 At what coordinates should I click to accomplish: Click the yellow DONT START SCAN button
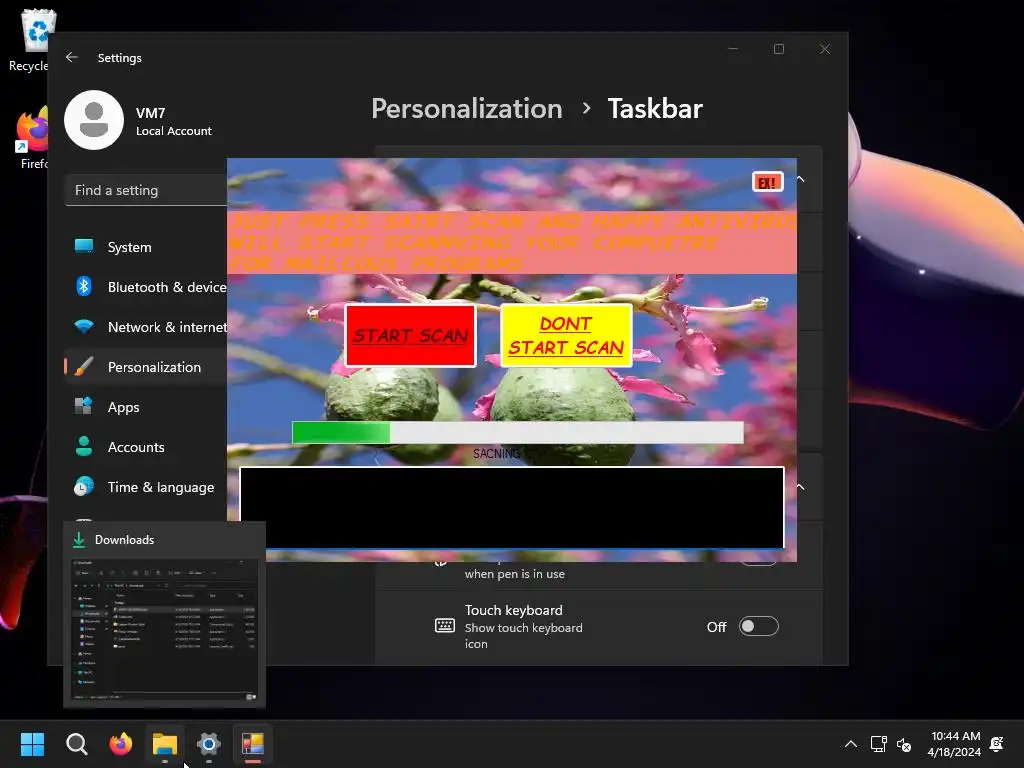click(x=566, y=336)
